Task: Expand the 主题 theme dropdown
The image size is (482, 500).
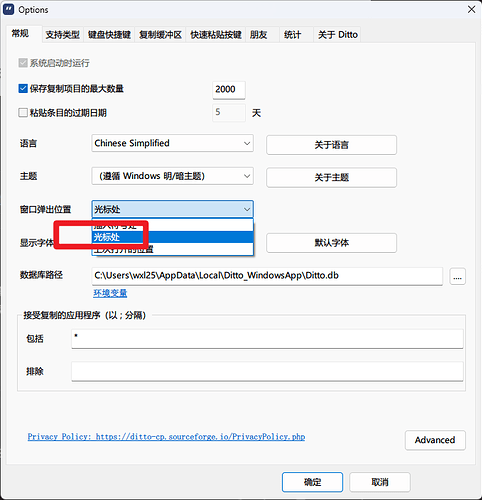Action: coord(172,176)
